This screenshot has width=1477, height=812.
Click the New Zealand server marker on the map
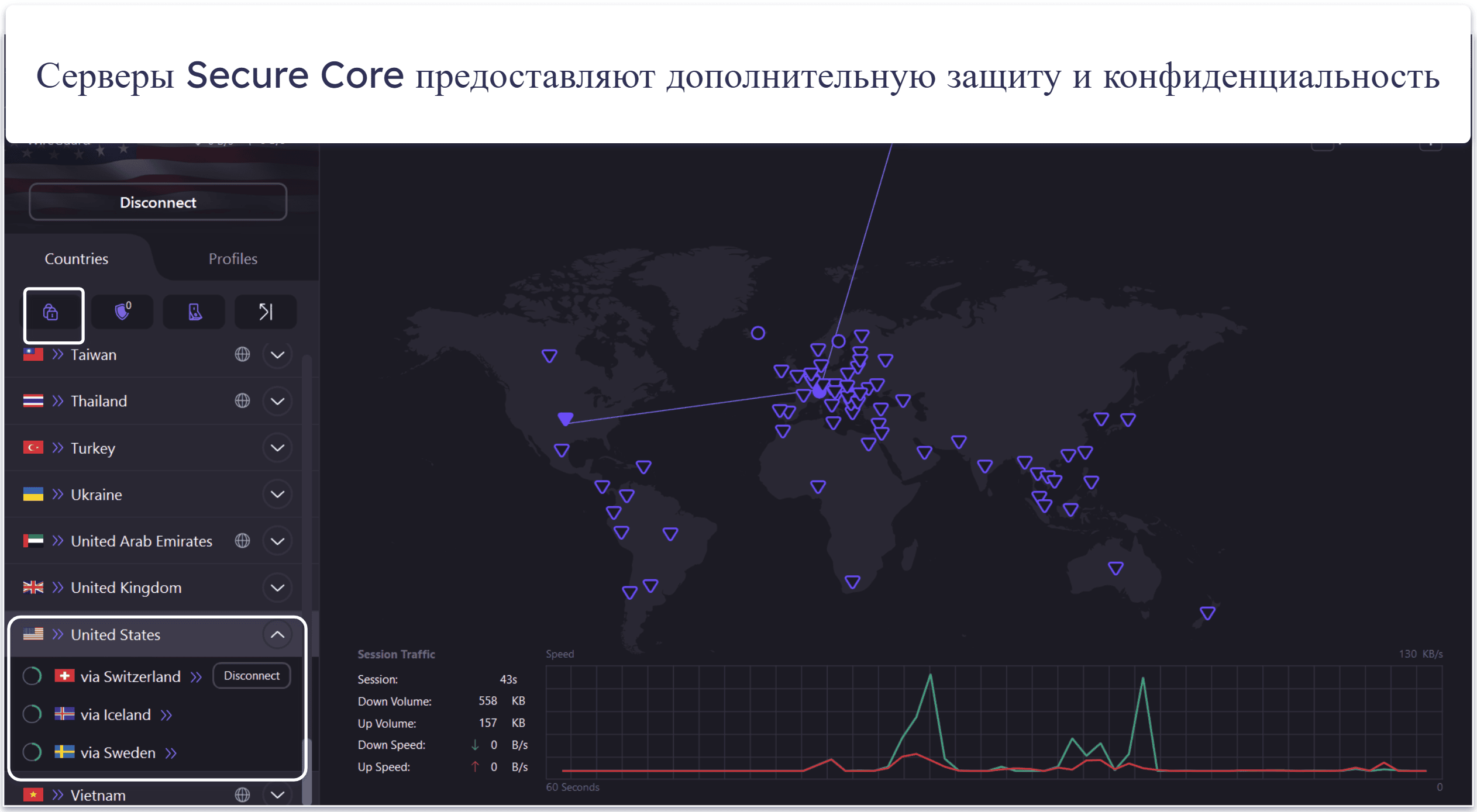click(x=1207, y=613)
